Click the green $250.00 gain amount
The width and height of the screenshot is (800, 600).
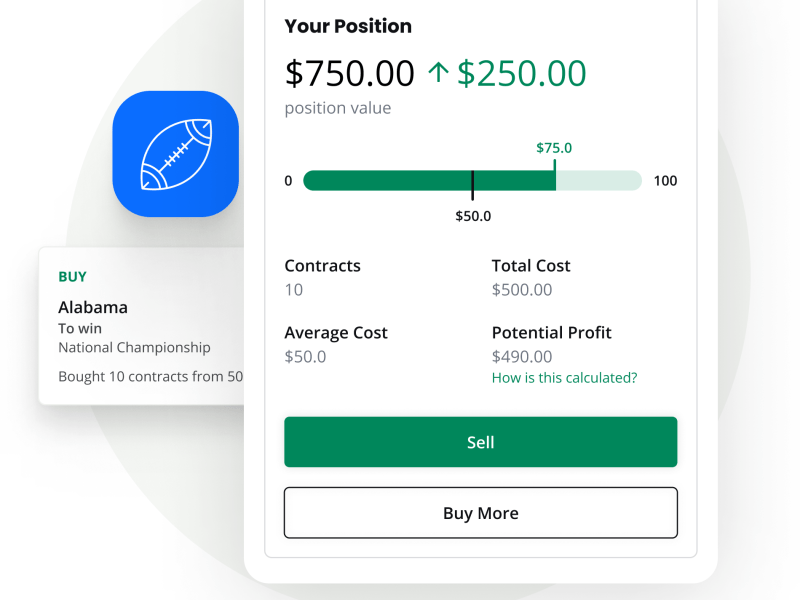[x=521, y=73]
